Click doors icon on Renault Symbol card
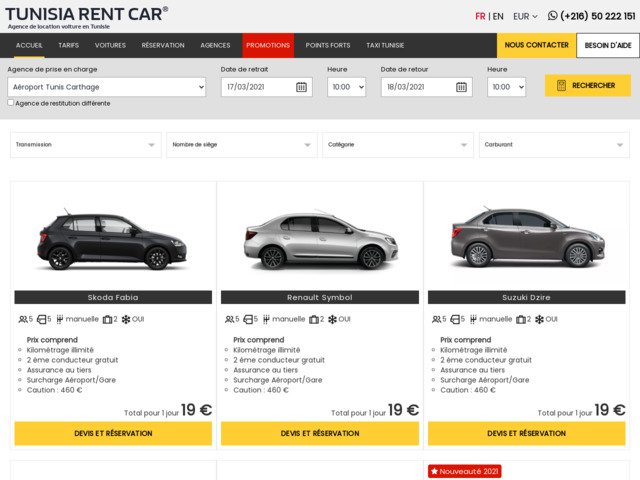This screenshot has height=480, width=640. pos(248,319)
